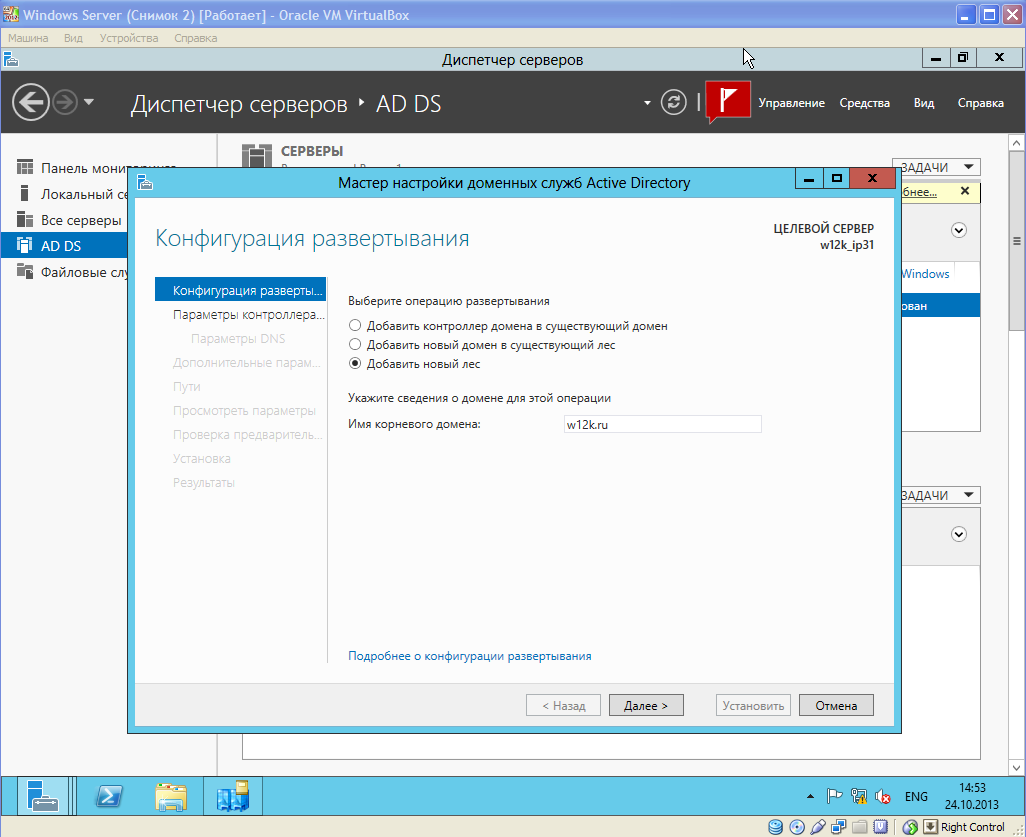Click the AD DS sidebar icon
Screen dimensions: 1026x837
[25, 245]
